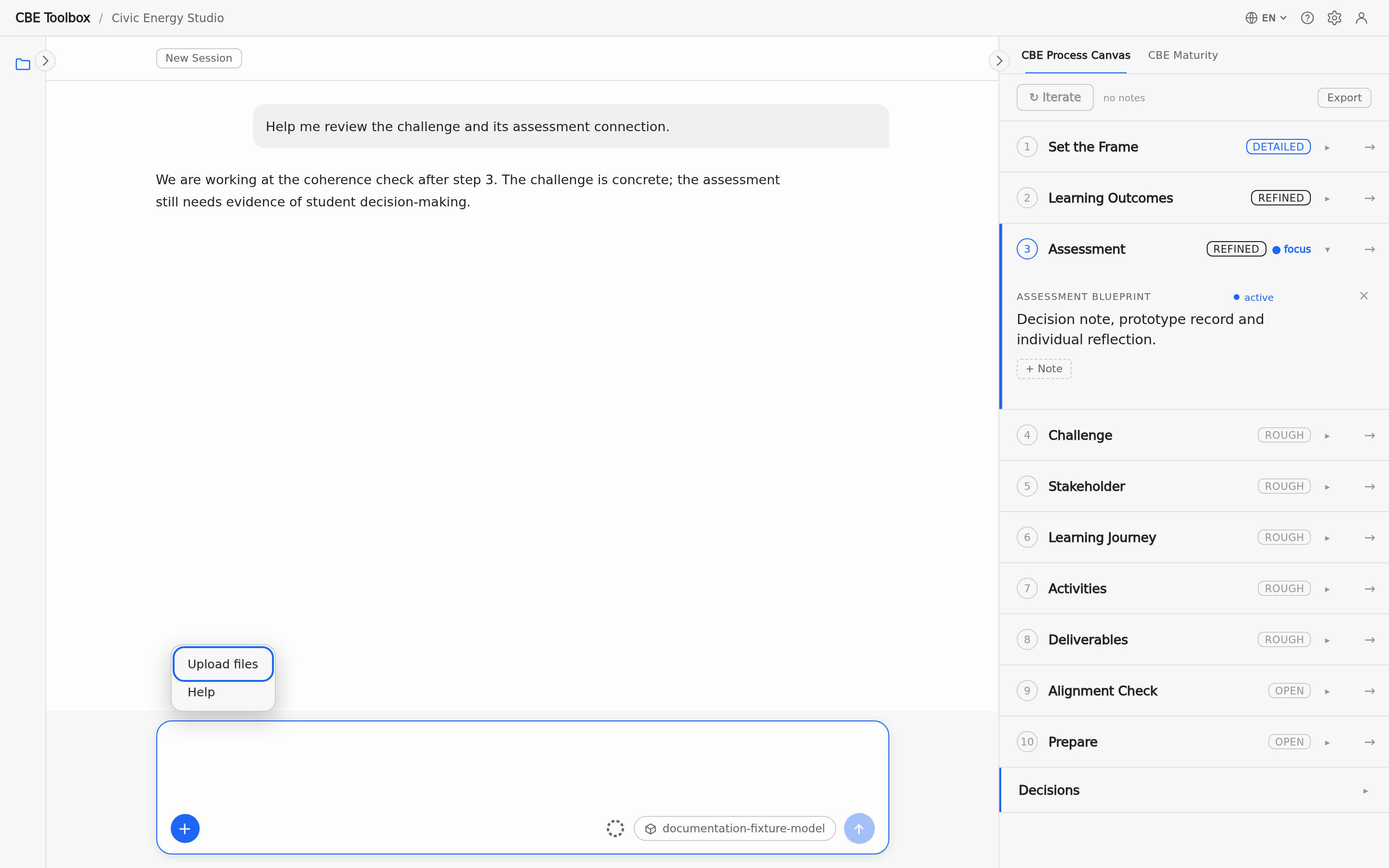Viewport: 1389px width, 868px height.
Task: Click the ROUGH badge on Stakeholder
Action: click(1284, 486)
